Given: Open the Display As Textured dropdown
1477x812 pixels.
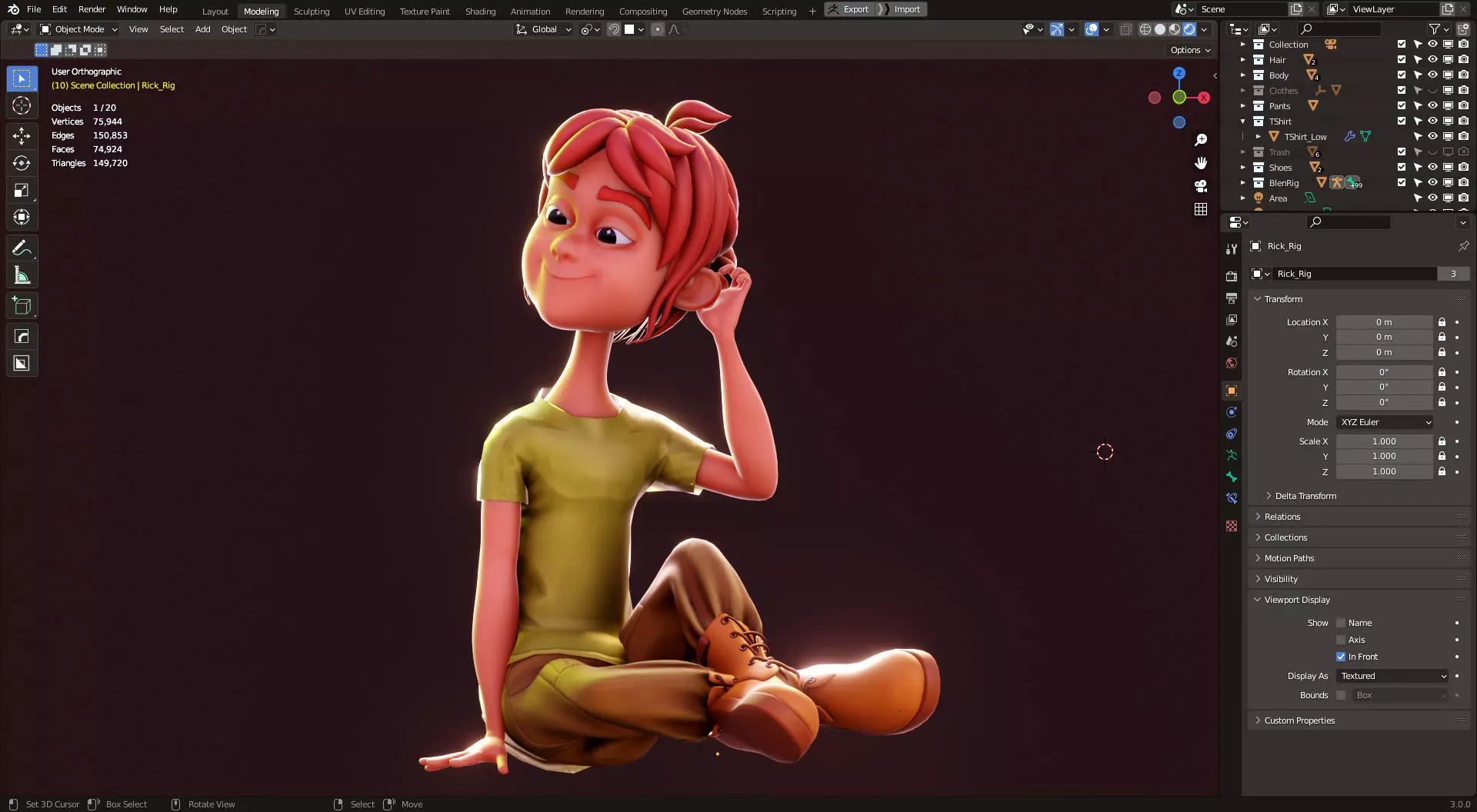Looking at the screenshot, I should (x=1393, y=676).
